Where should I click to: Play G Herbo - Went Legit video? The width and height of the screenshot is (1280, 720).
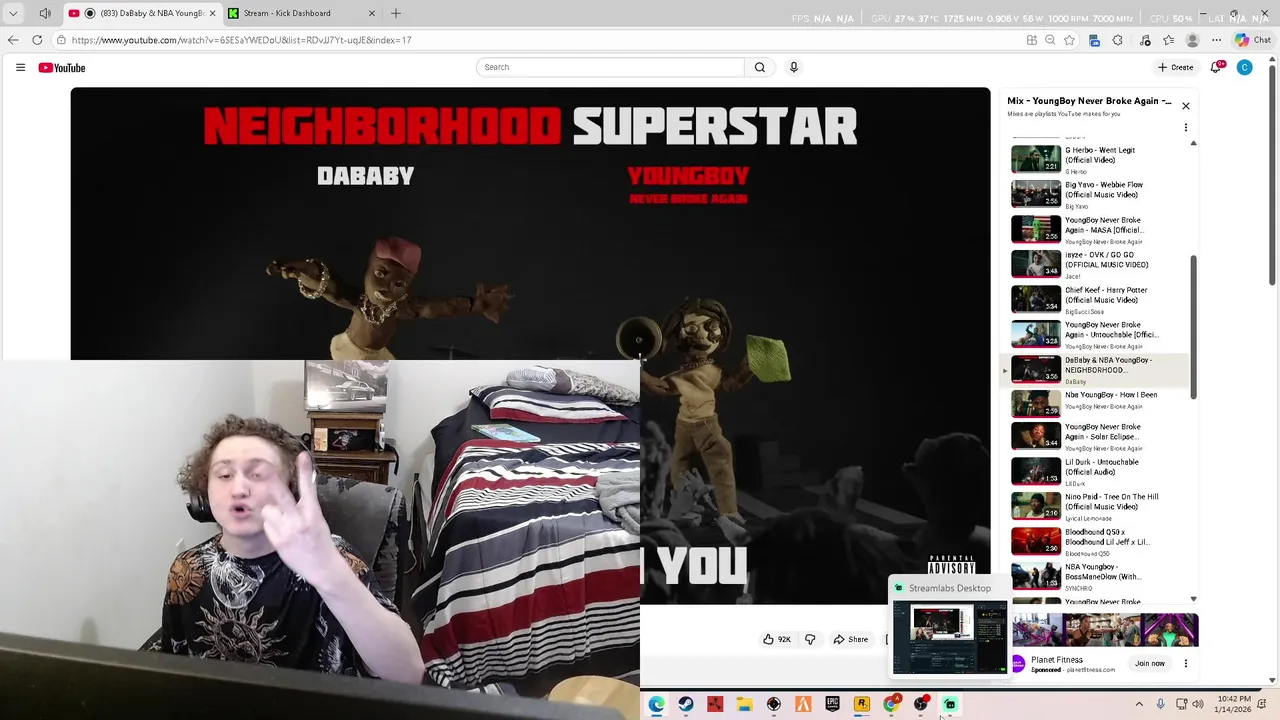[x=1095, y=159]
